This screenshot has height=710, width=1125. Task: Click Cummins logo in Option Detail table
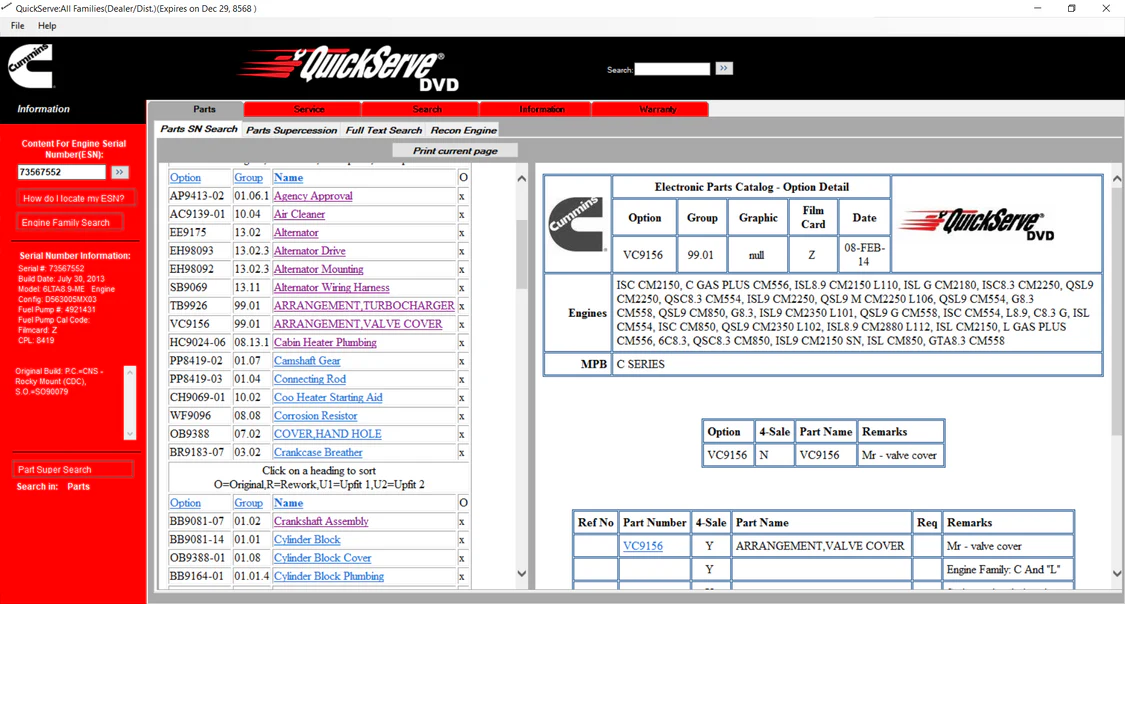click(578, 224)
